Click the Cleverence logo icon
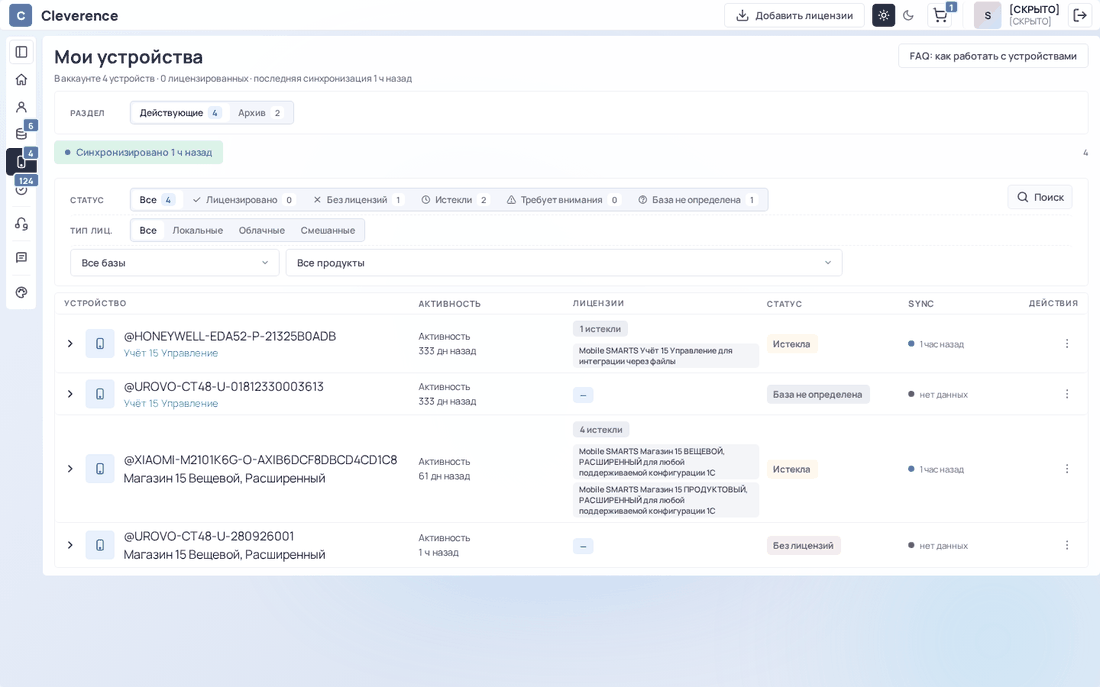This screenshot has height=687, width=1100. pos(20,15)
